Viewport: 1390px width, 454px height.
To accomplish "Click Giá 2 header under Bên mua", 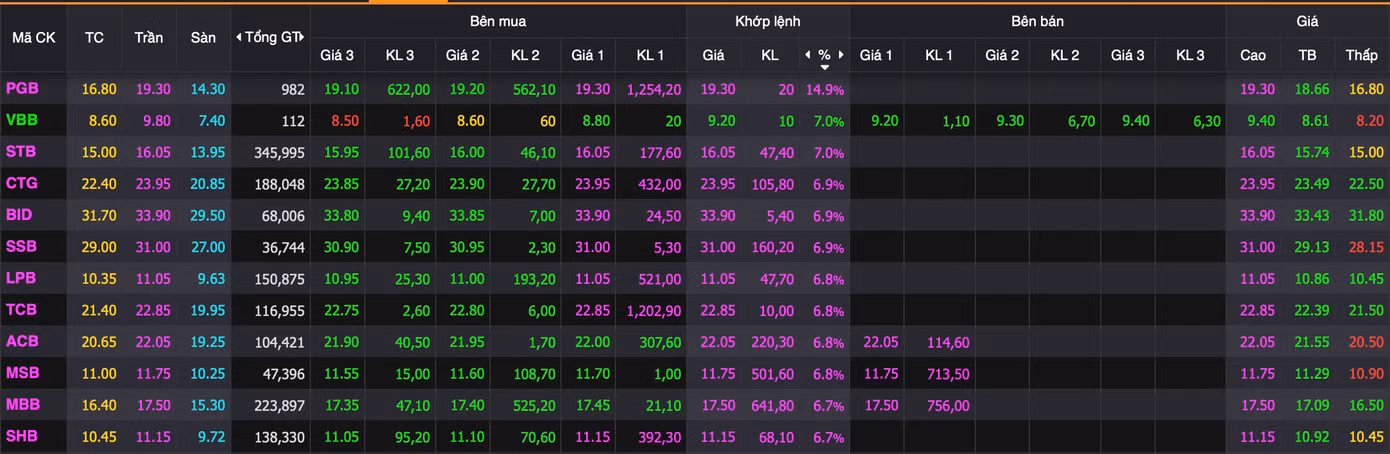I will point(463,55).
